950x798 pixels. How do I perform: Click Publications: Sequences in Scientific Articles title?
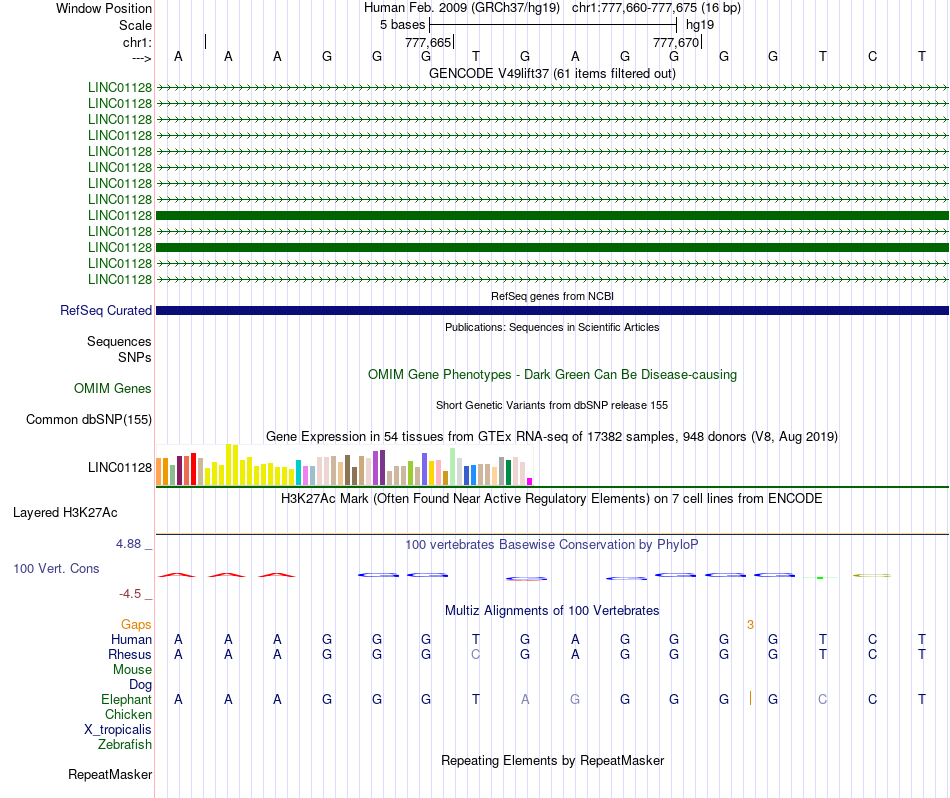point(552,327)
